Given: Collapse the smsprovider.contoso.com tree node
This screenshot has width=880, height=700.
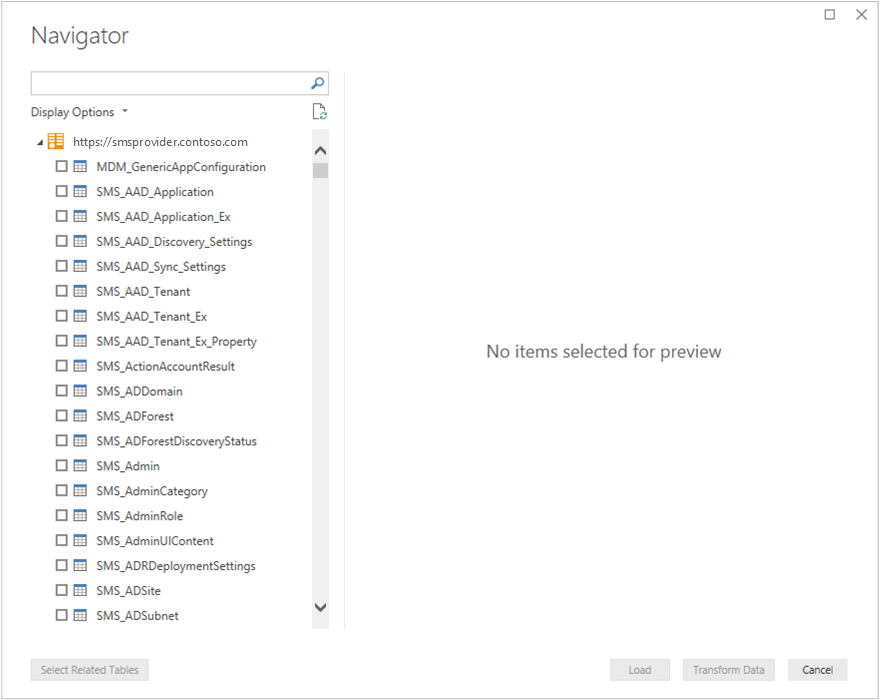Looking at the screenshot, I should 38,141.
